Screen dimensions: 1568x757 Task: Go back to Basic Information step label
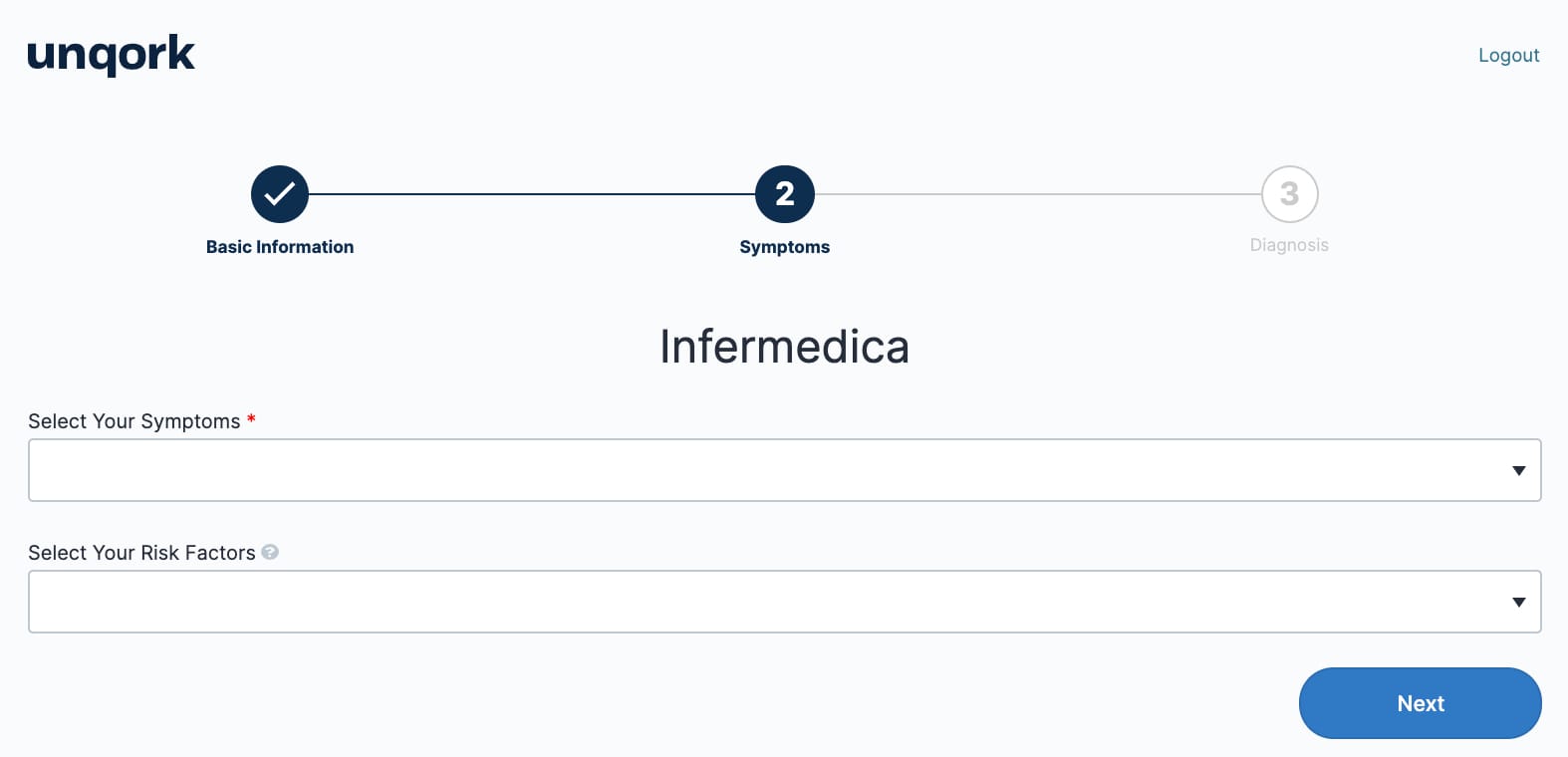(280, 247)
